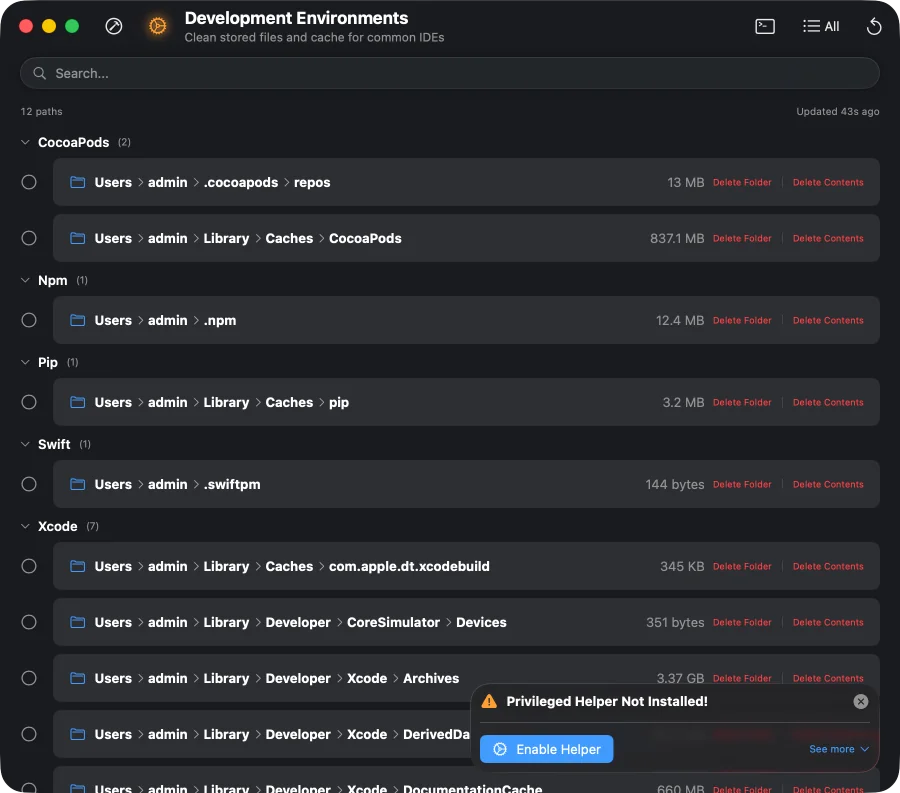
Task: Select the Caches CocoaPods path radio
Action: tap(29, 238)
